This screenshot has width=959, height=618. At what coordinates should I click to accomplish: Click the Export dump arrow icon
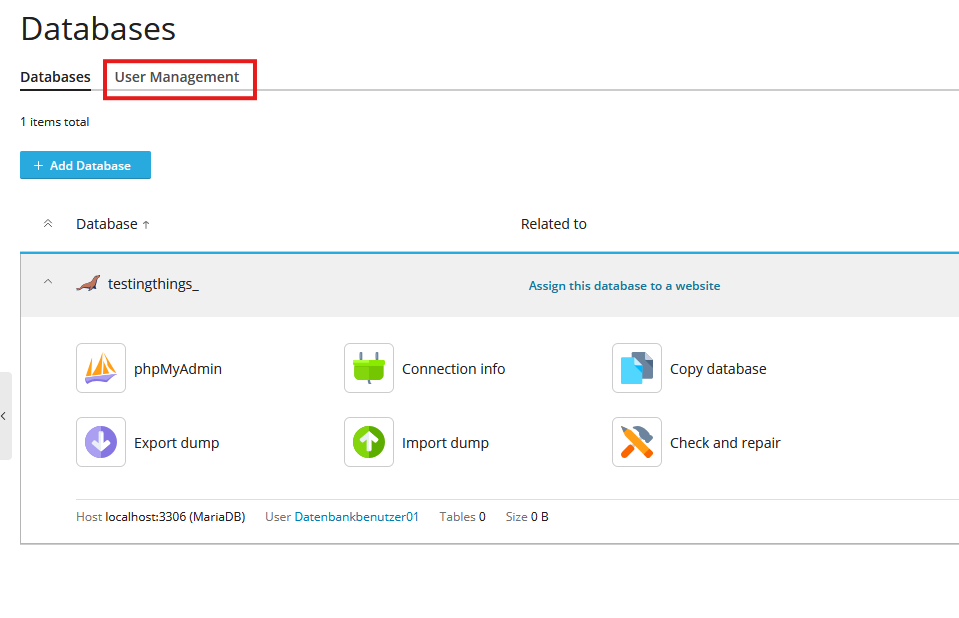tap(101, 442)
